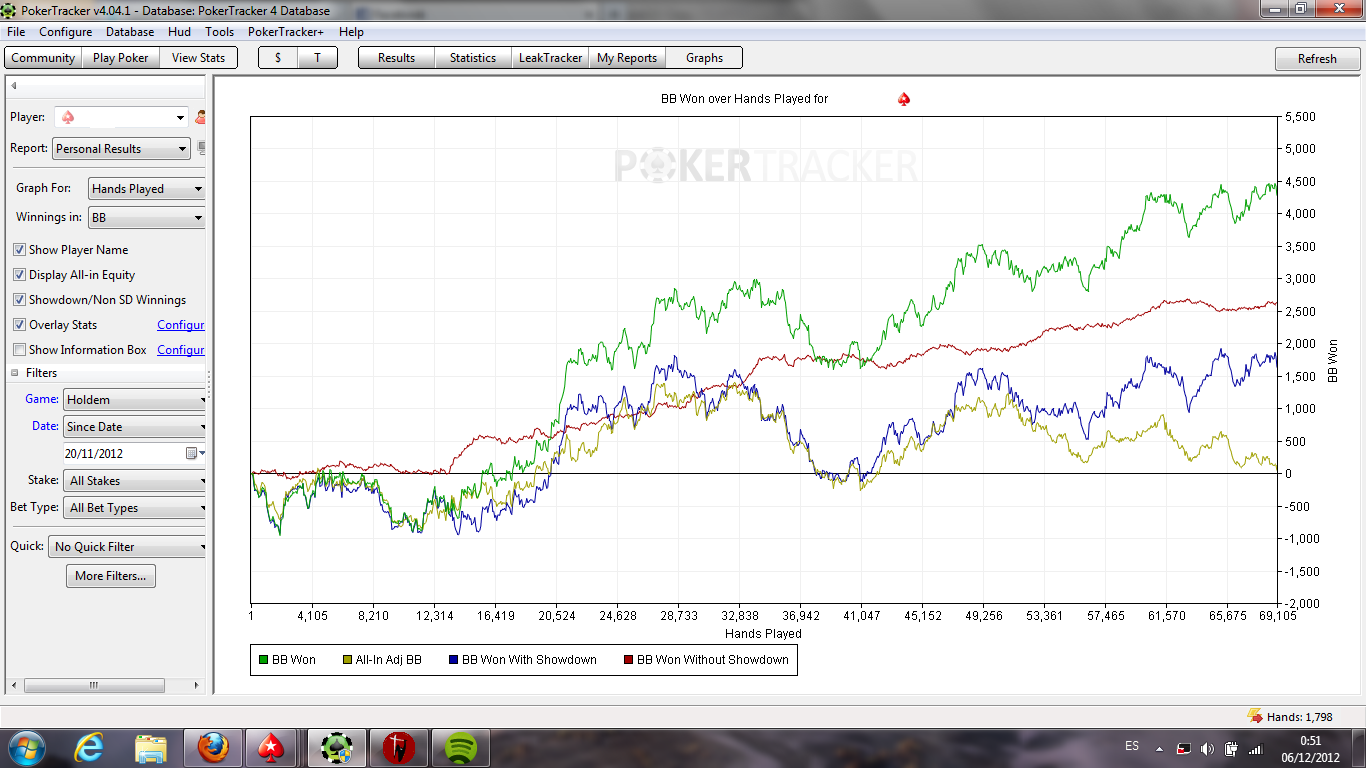Image resolution: width=1366 pixels, height=768 pixels.
Task: Click the red spade icon in chart title
Action: (x=904, y=99)
